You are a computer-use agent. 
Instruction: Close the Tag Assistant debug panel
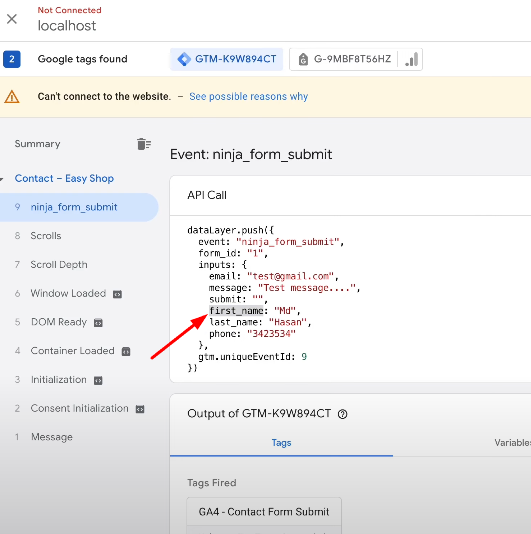point(12,19)
